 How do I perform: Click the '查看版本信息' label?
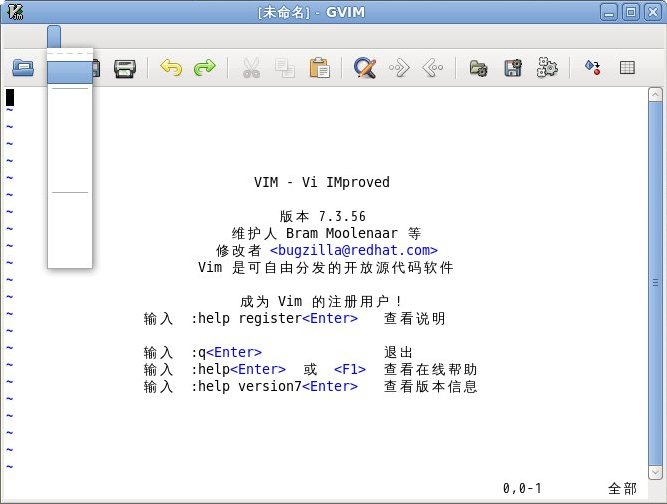point(430,386)
